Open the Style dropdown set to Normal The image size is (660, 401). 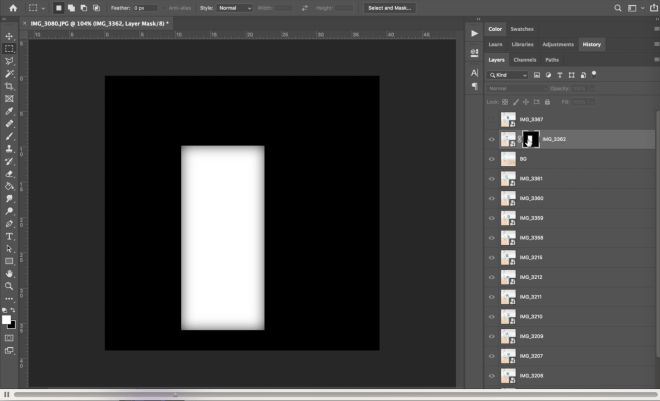click(x=234, y=8)
